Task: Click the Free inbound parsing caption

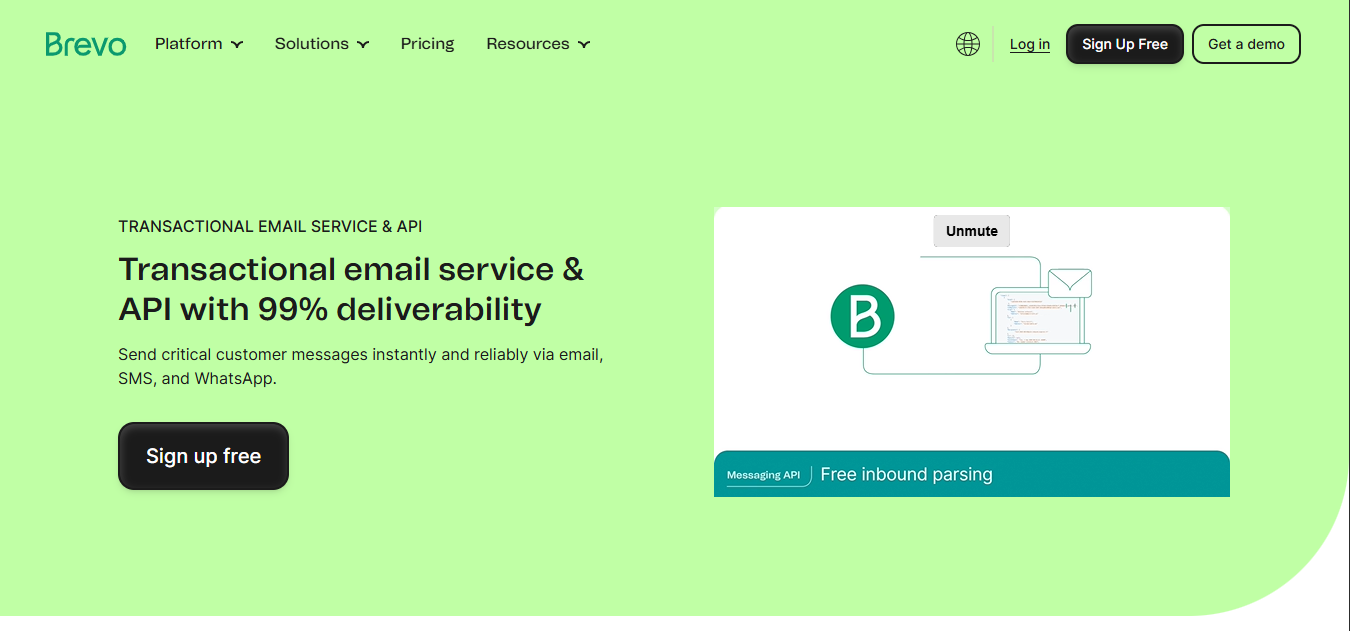Action: 906,475
